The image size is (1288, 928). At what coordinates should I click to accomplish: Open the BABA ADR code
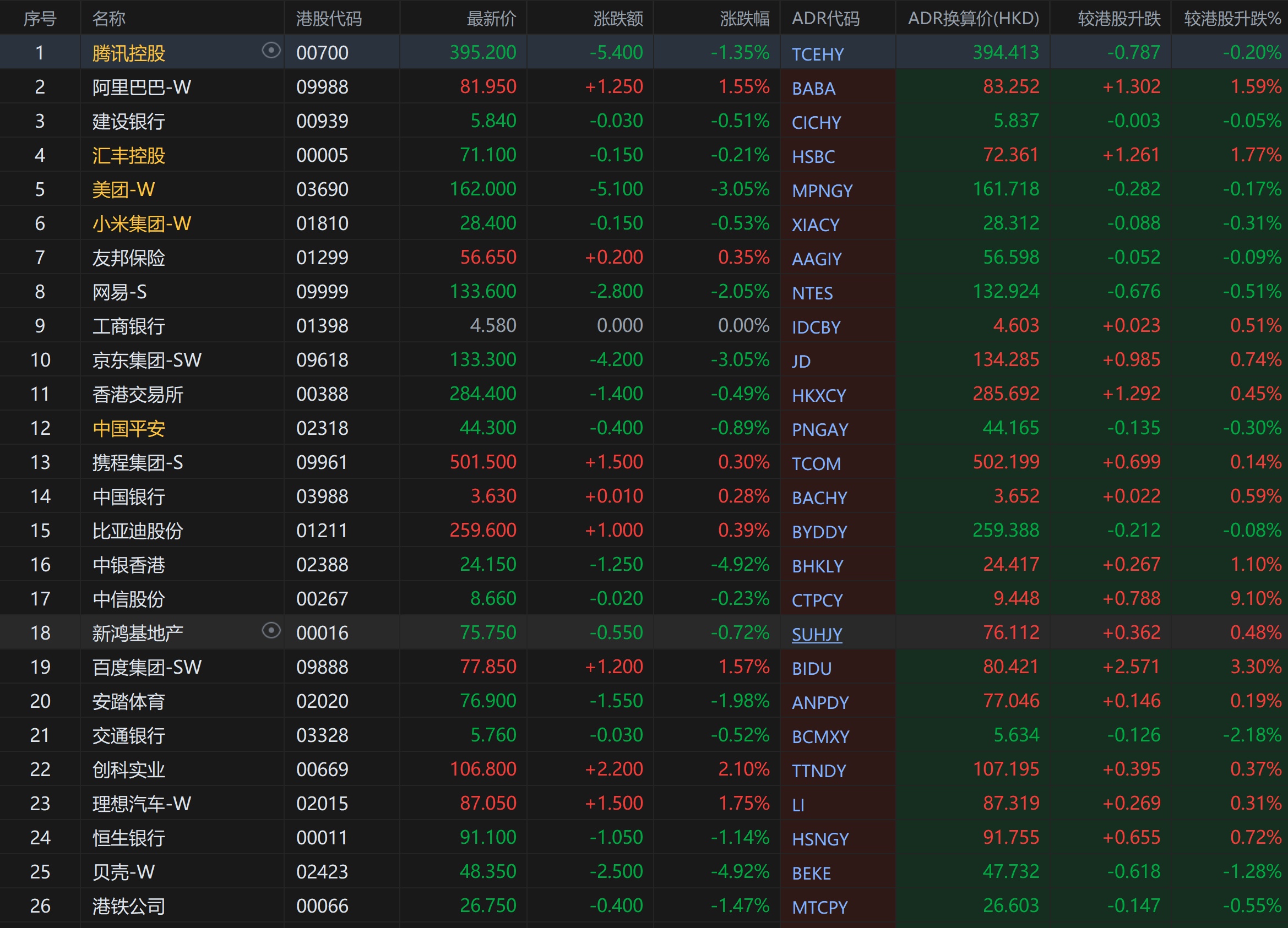tap(813, 89)
